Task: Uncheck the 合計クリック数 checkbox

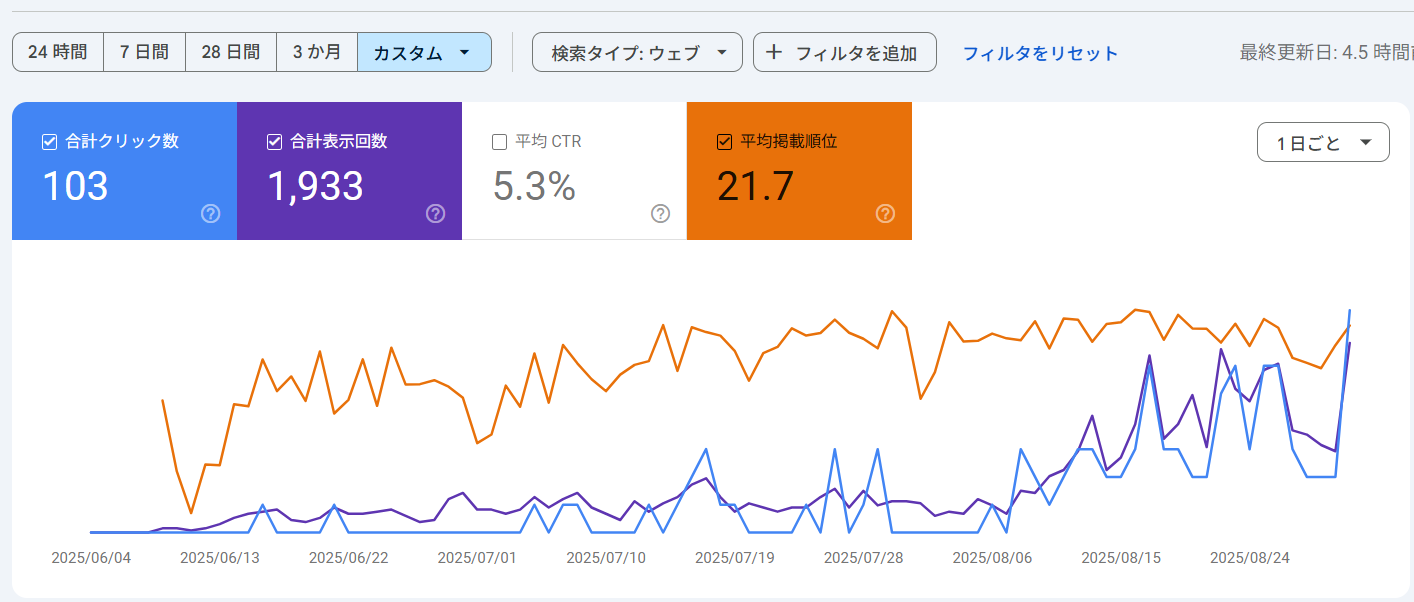Action: pos(50,142)
